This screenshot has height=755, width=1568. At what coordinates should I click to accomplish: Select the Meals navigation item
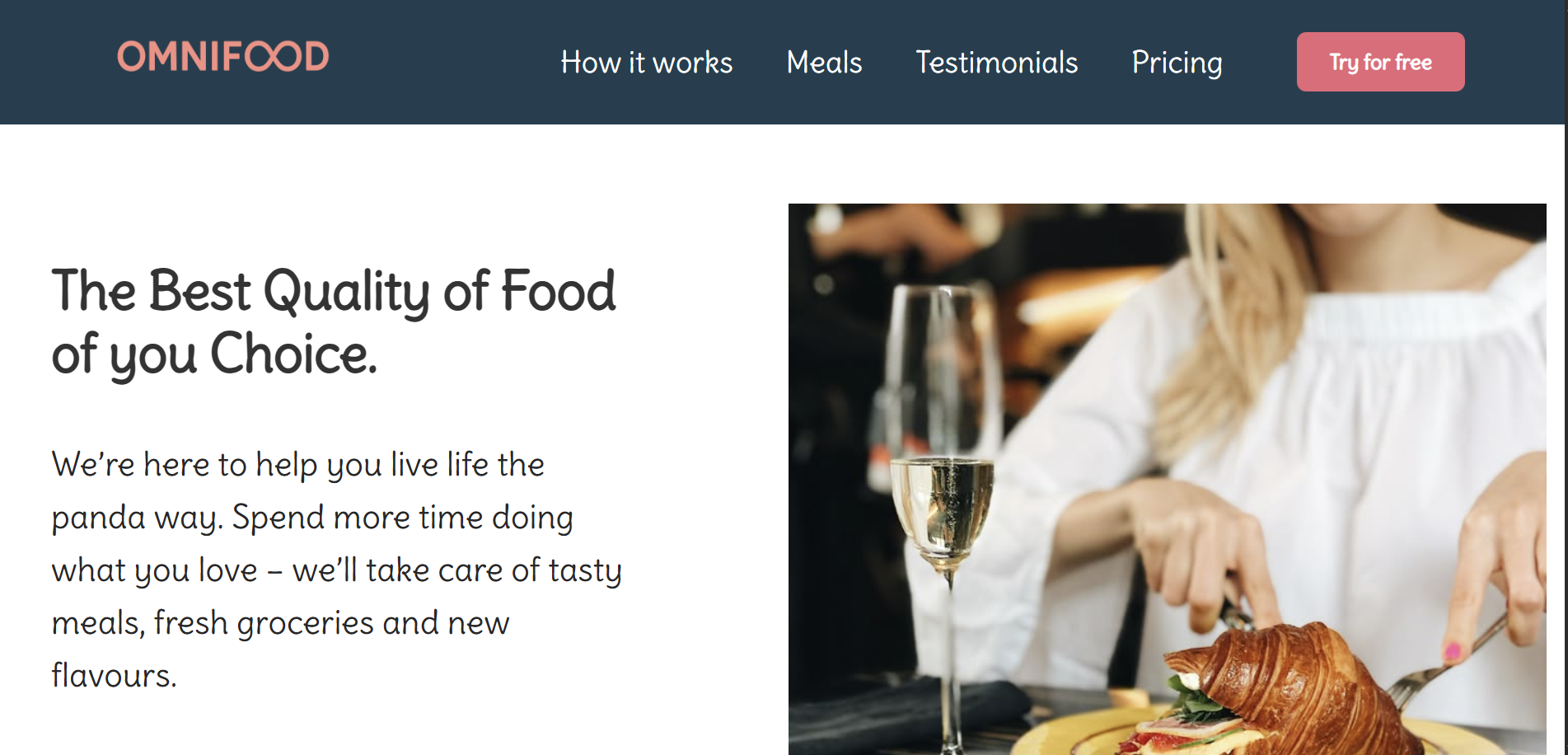(x=824, y=62)
